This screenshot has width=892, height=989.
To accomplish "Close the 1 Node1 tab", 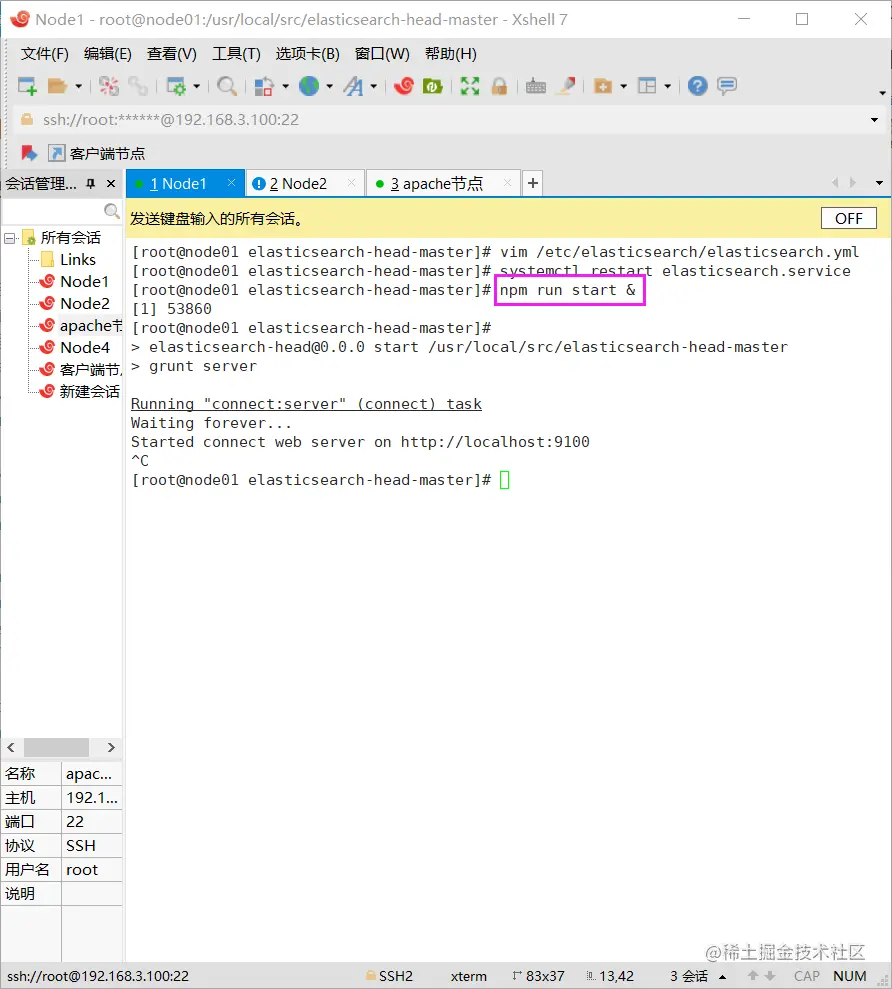I will pyautogui.click(x=232, y=183).
